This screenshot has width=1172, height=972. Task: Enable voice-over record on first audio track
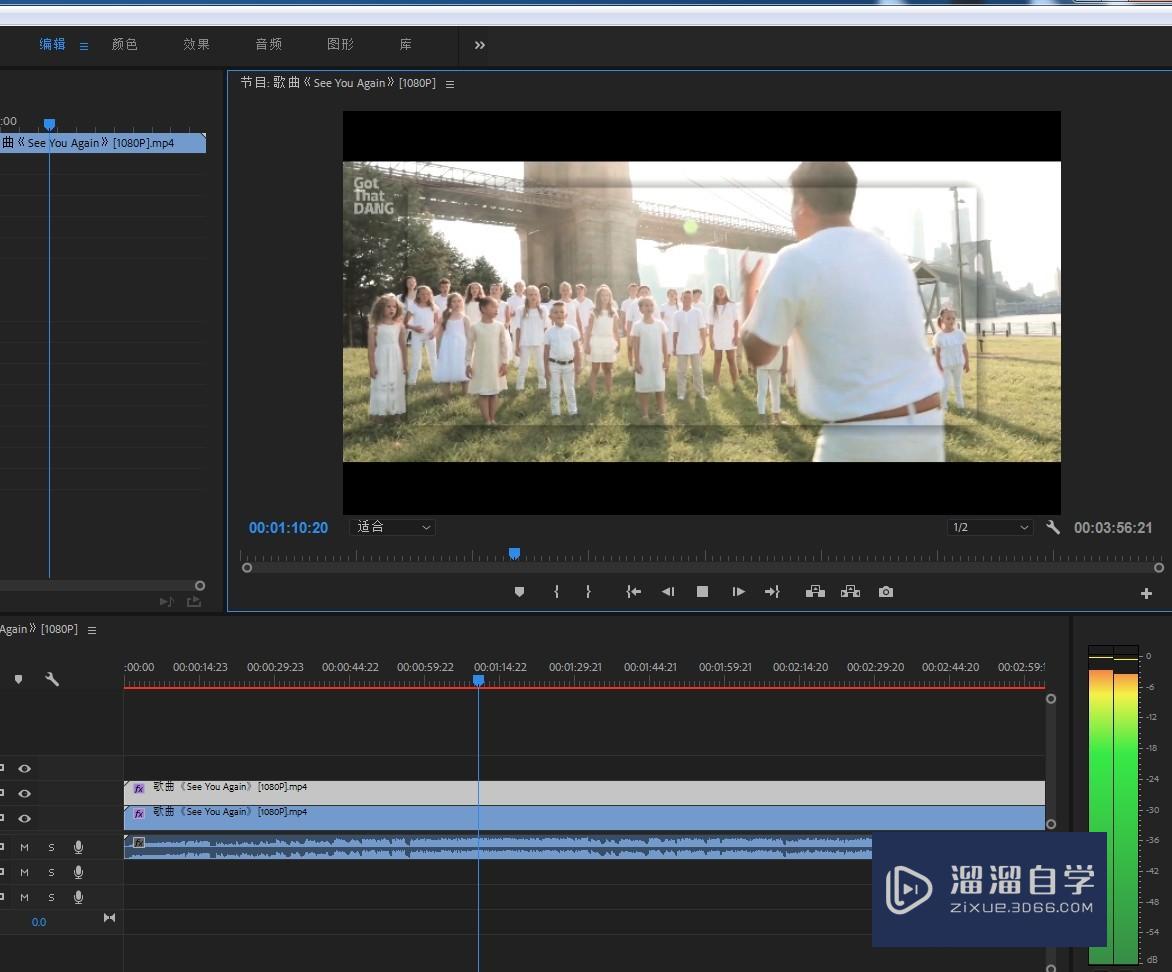(78, 847)
